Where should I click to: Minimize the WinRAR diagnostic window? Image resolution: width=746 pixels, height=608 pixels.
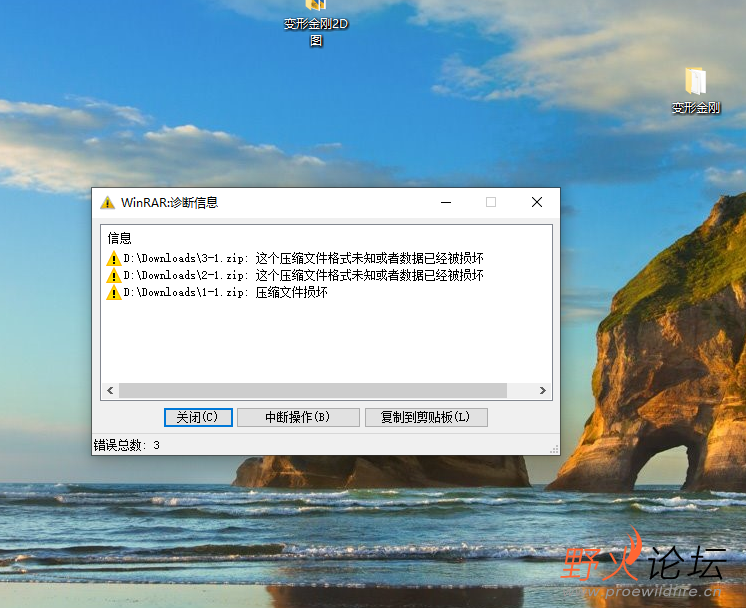click(x=446, y=202)
